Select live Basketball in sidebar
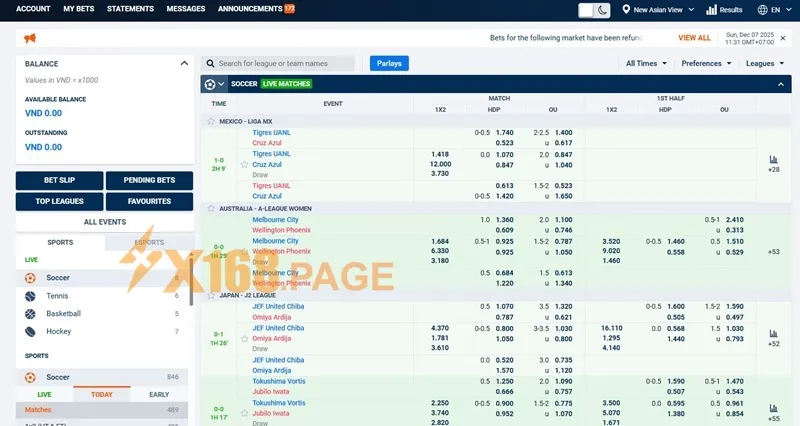This screenshot has height=426, width=800. point(102,314)
